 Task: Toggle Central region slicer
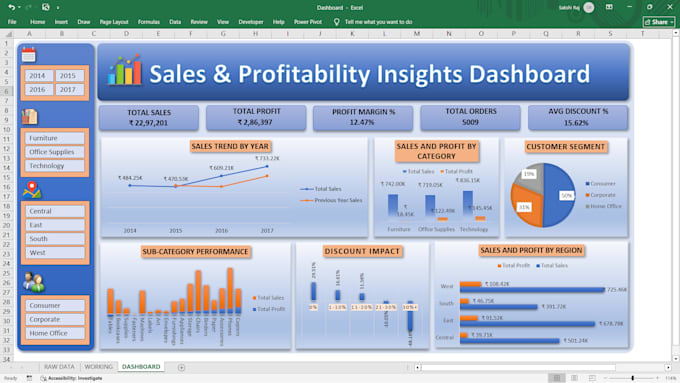[55, 211]
